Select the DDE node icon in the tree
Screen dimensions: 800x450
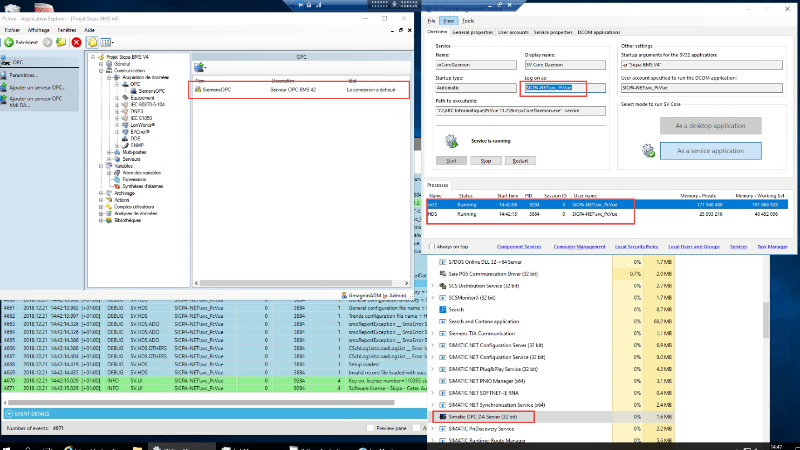(x=125, y=138)
